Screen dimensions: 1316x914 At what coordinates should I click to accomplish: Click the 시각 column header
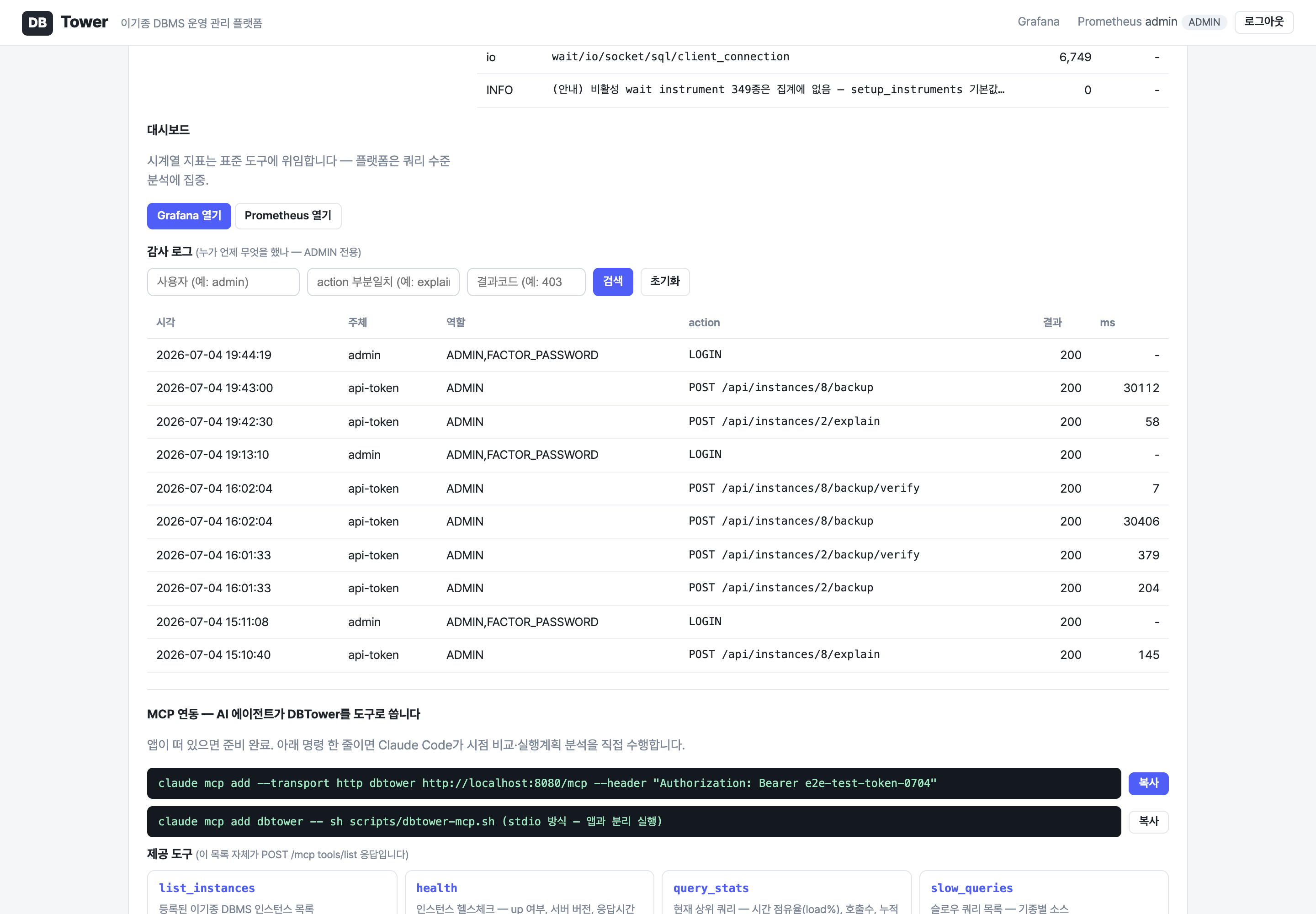click(166, 323)
